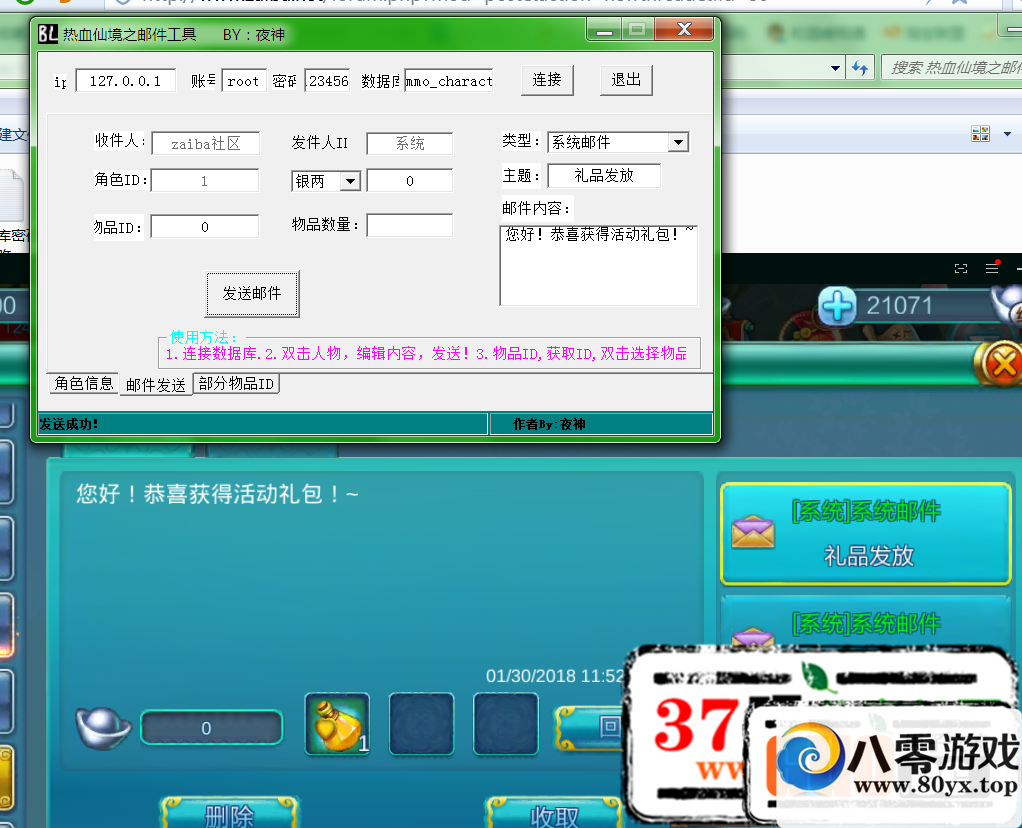Image resolution: width=1022 pixels, height=828 pixels.
Task: Click the browser refresh arrows icon
Action: 860,68
